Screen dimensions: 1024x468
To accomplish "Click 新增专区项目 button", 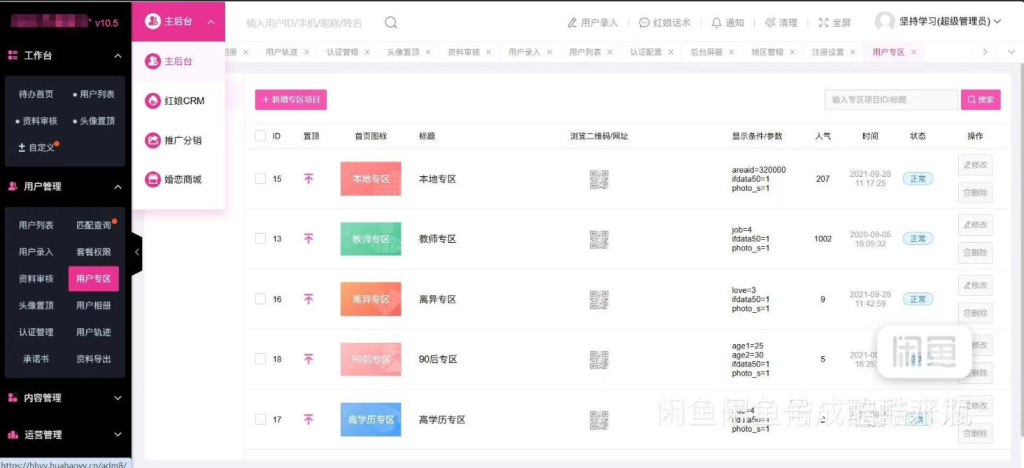I will coord(291,99).
